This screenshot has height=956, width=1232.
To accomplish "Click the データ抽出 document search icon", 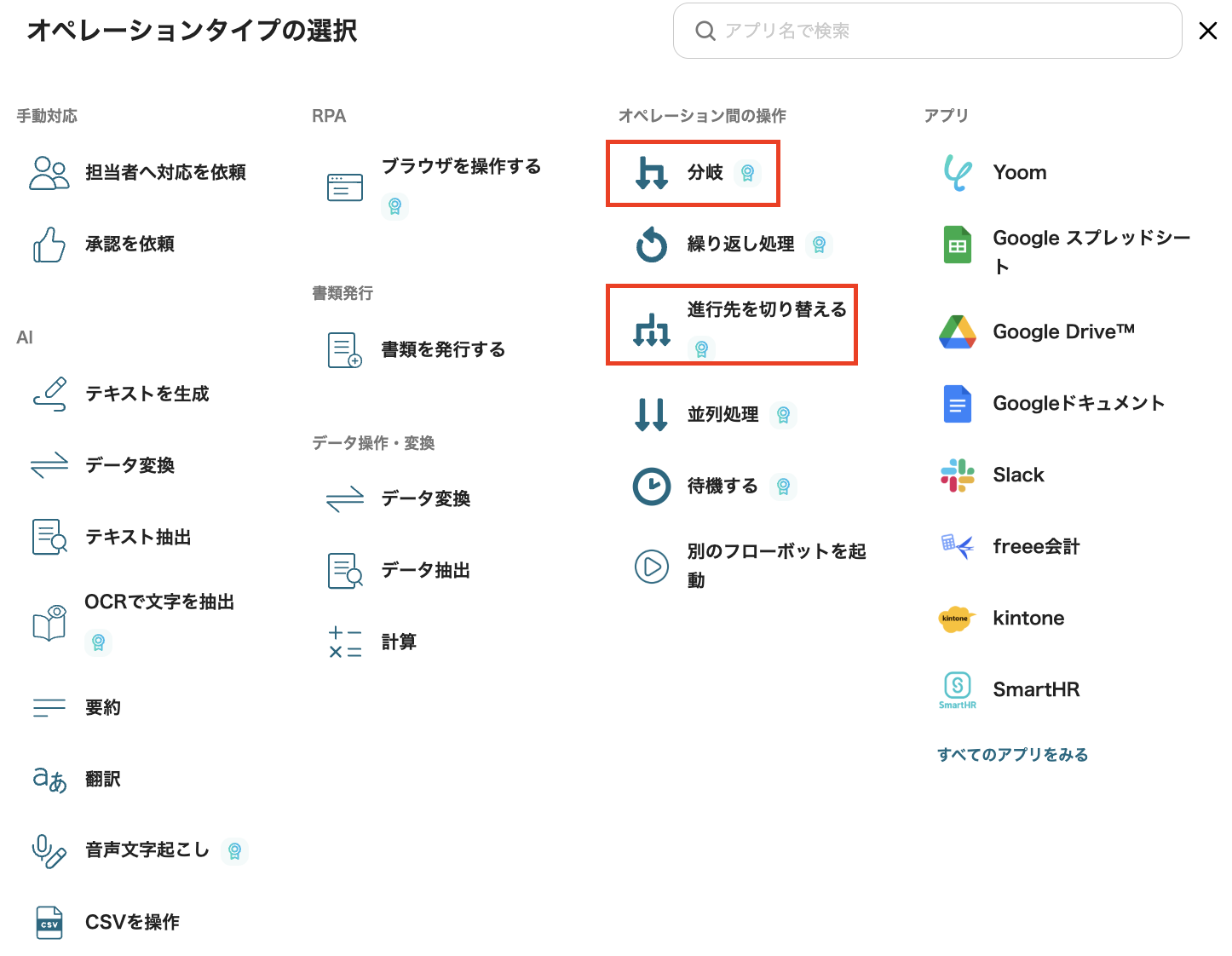I will [345, 571].
